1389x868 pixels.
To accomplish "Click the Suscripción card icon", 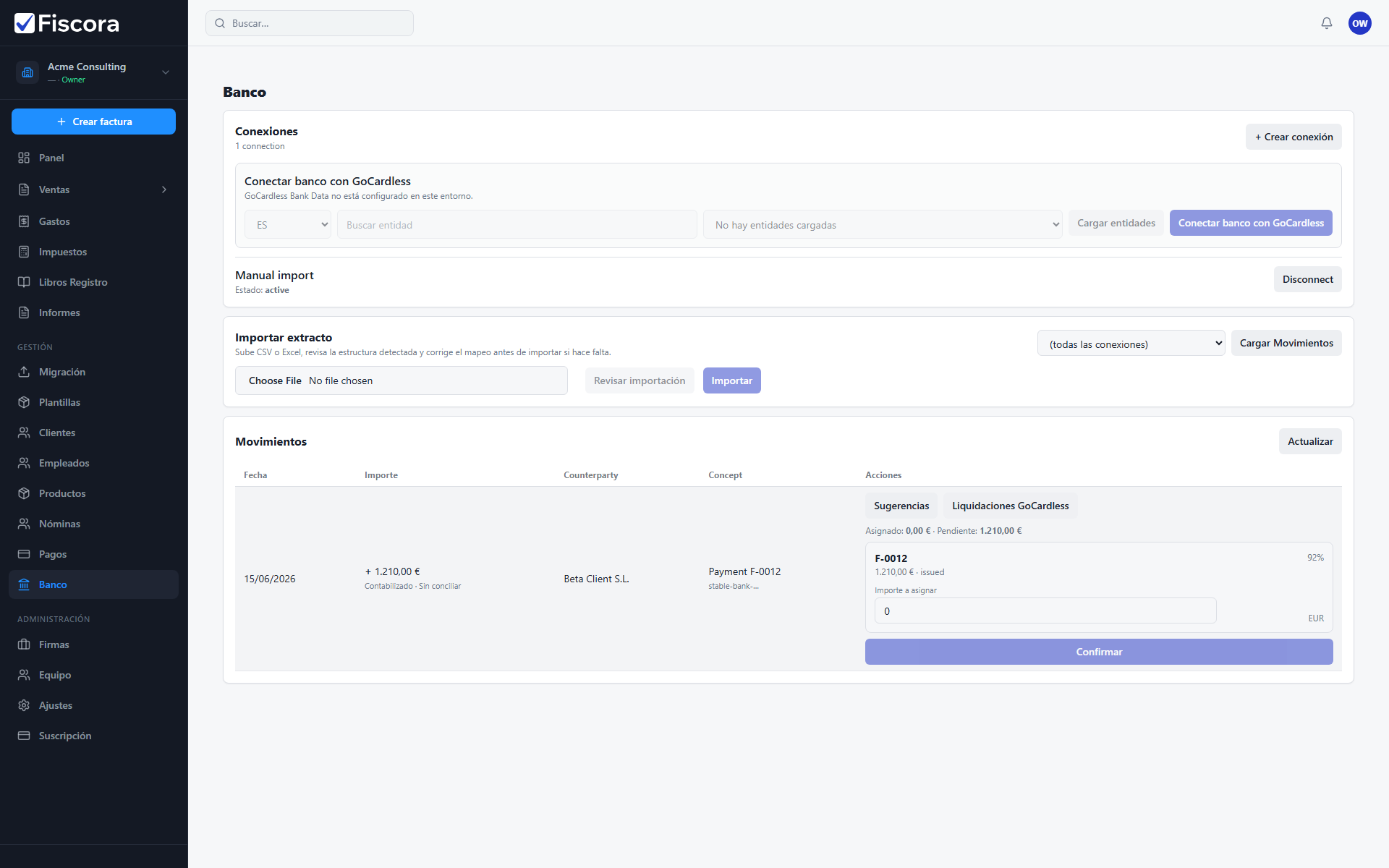I will point(24,736).
